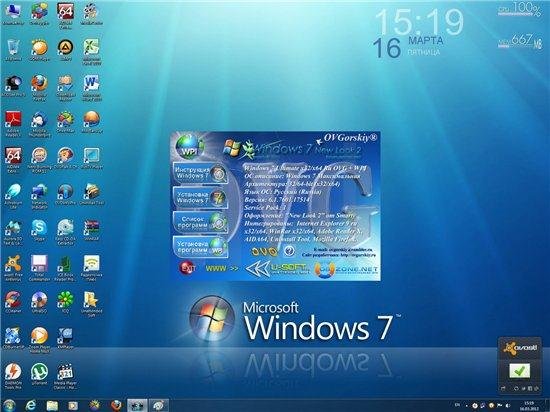
Task: Open Nero Burning ROM desktop shortcut
Action: [39, 160]
